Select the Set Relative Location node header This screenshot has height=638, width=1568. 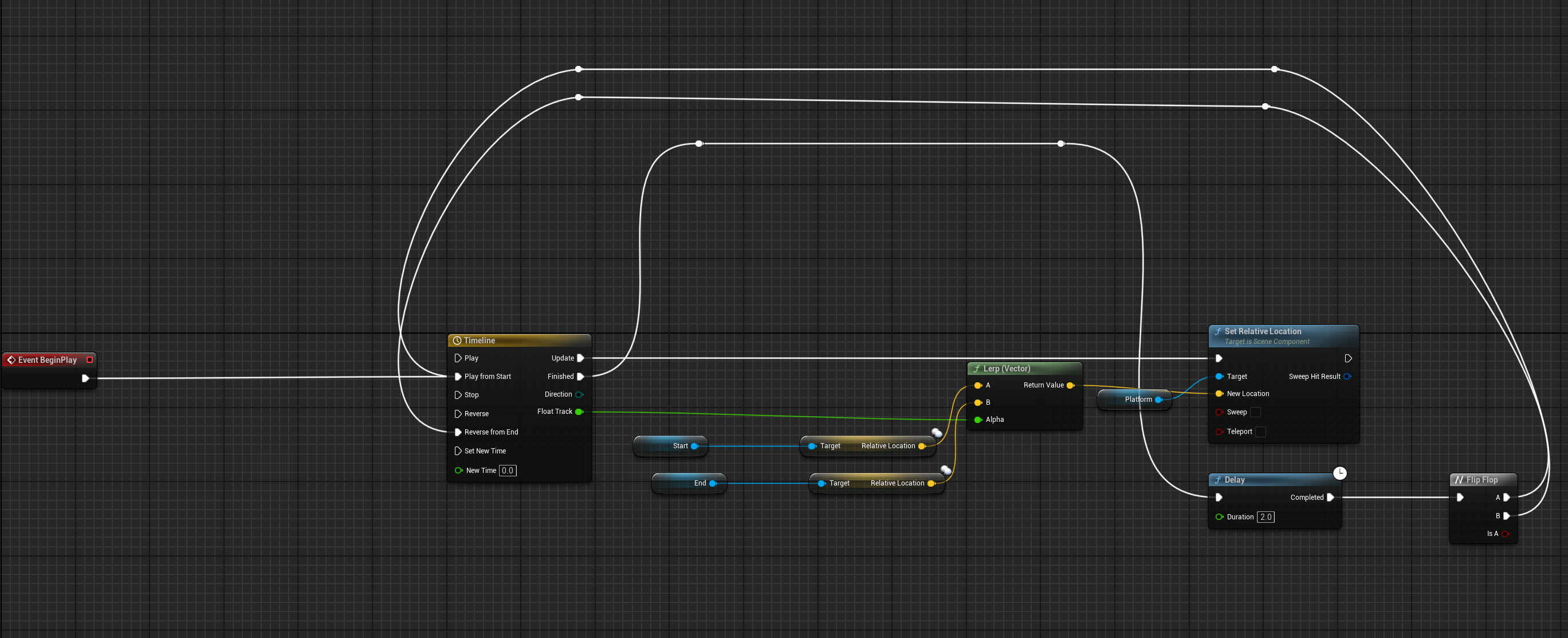point(1283,335)
